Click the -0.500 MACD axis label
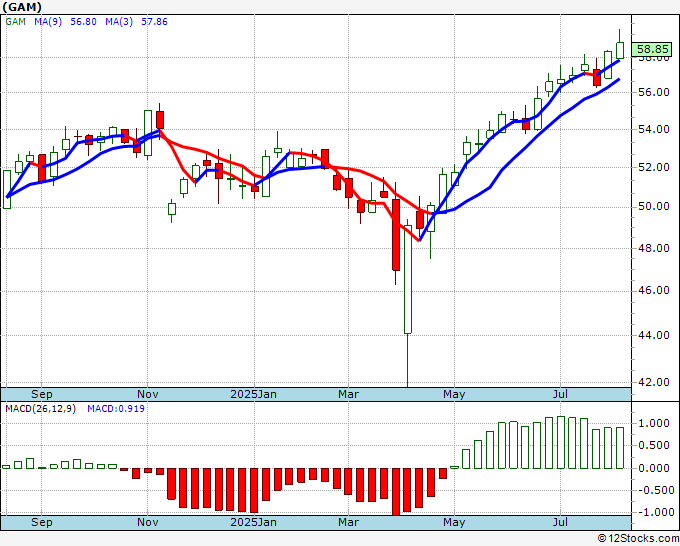Viewport: 680px width, 546px height. point(655,490)
